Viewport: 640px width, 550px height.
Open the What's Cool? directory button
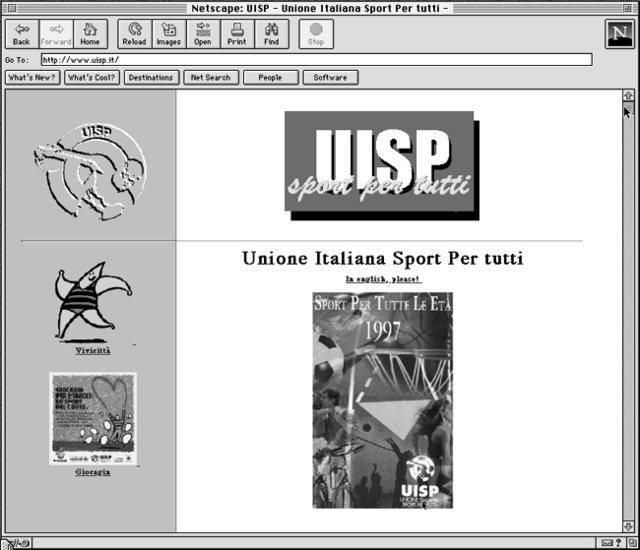coord(92,78)
